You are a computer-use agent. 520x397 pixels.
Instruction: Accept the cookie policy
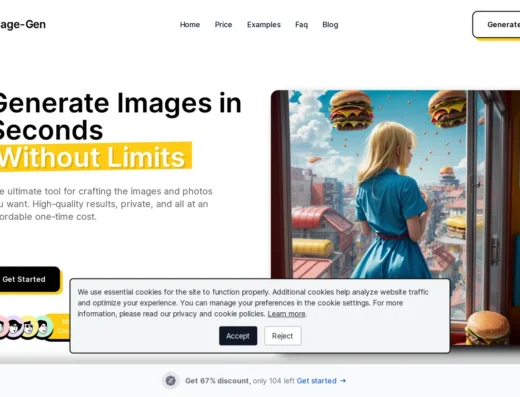click(238, 336)
